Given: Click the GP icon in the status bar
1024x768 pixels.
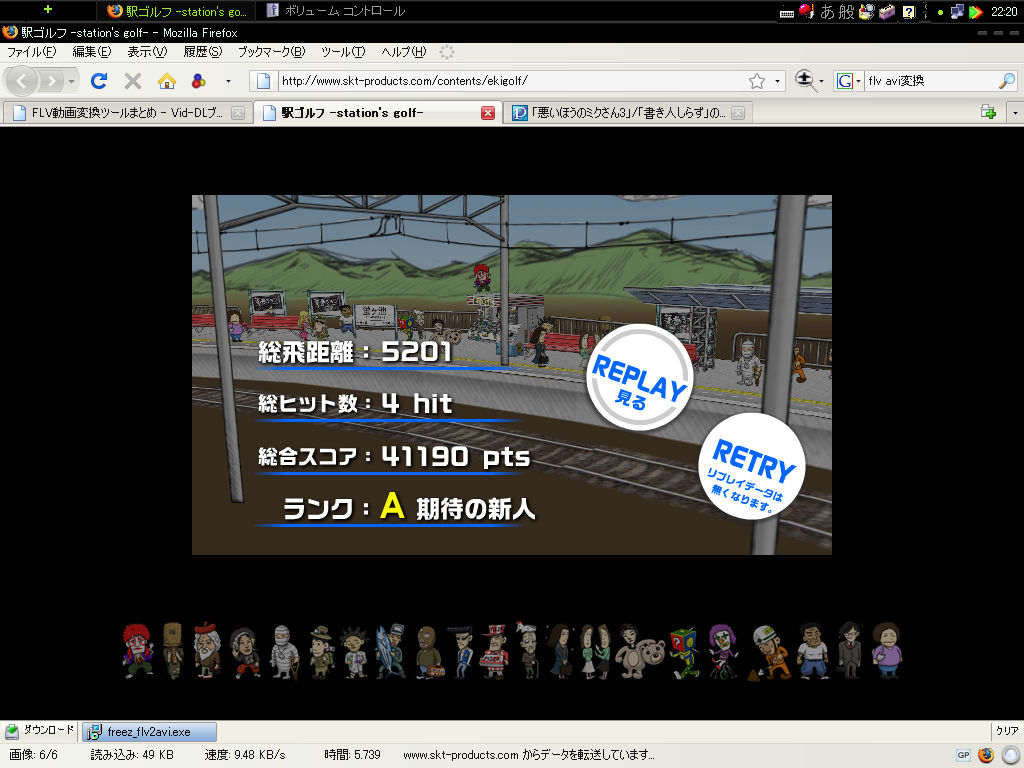Looking at the screenshot, I should coord(963,755).
